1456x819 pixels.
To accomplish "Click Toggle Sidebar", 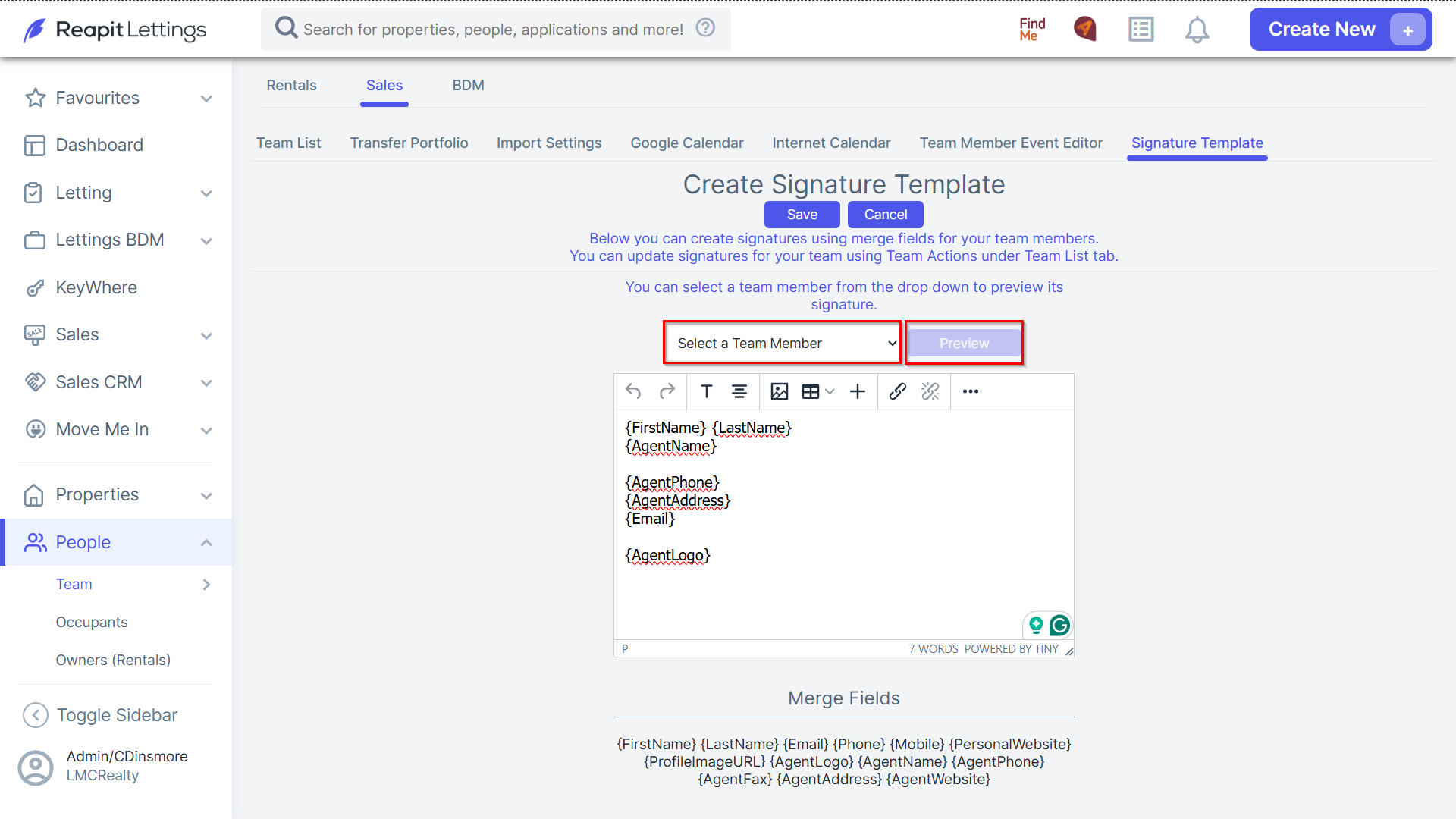I will pyautogui.click(x=99, y=715).
